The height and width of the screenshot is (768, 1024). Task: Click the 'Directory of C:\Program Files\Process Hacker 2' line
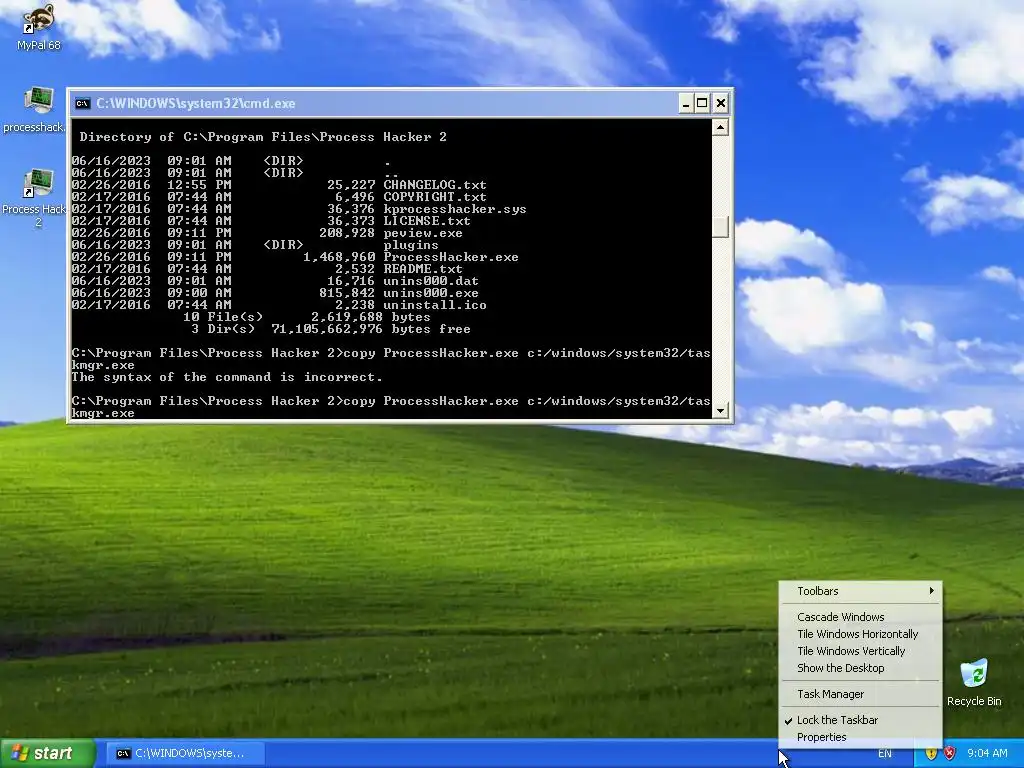[x=263, y=137]
